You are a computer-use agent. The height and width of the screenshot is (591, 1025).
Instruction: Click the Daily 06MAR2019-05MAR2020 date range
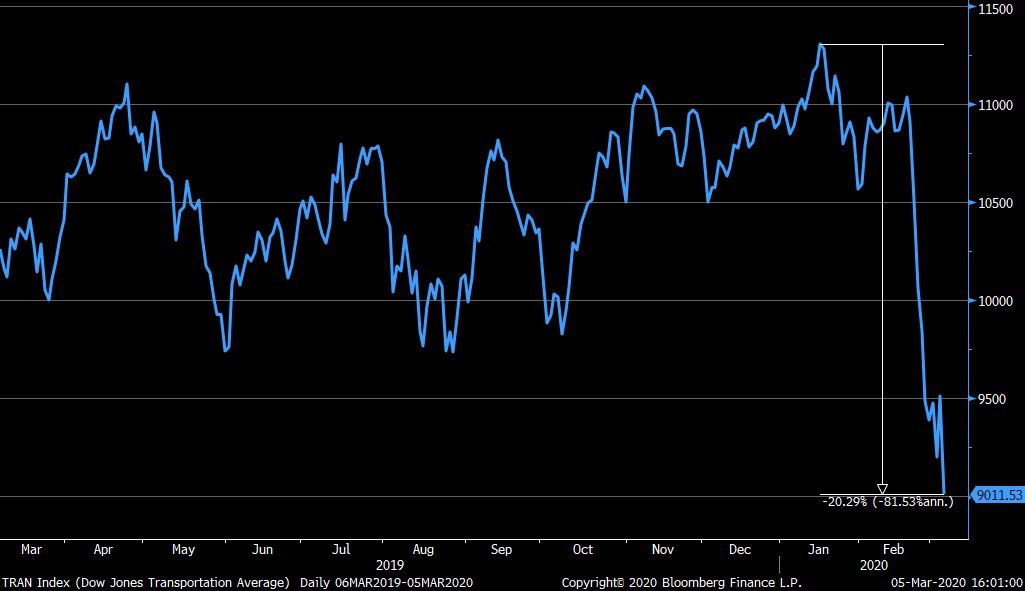pyautogui.click(x=386, y=583)
